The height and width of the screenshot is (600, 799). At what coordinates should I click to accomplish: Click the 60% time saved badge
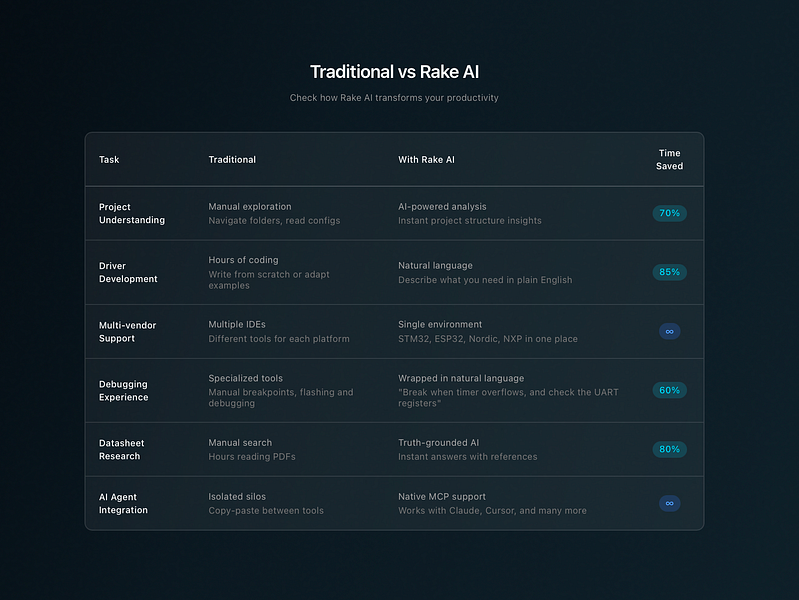[669, 390]
